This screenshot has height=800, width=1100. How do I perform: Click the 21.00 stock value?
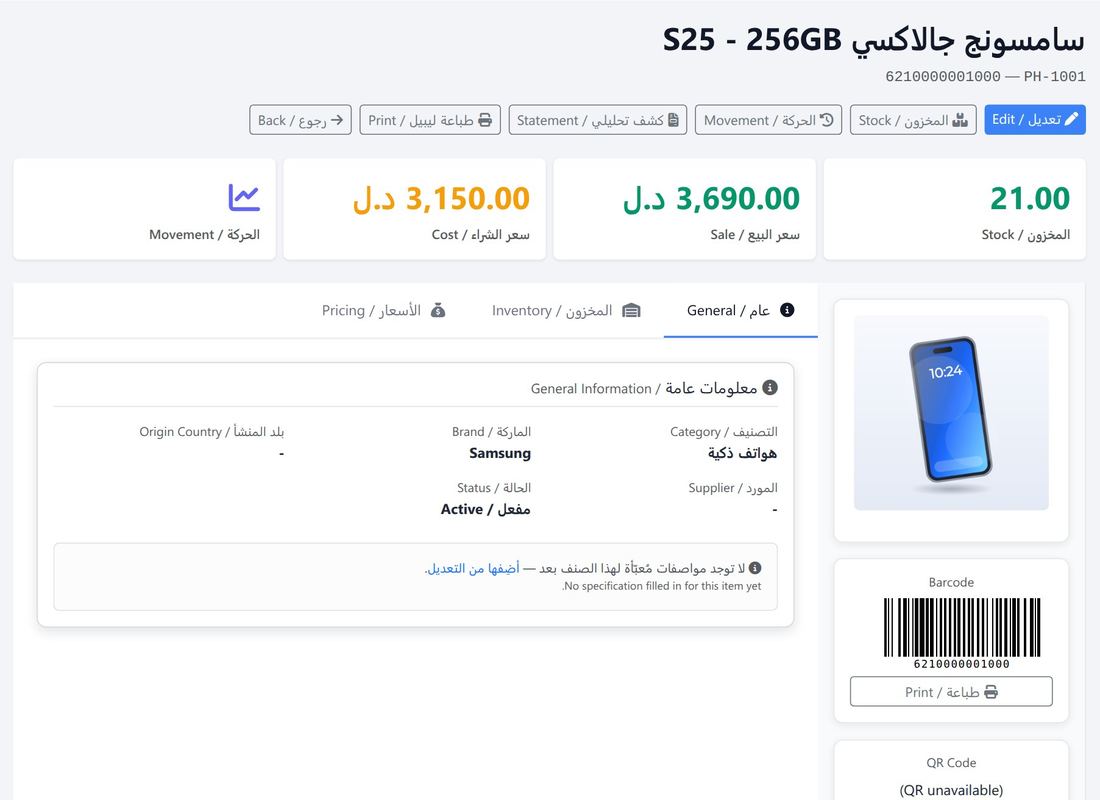1030,199
